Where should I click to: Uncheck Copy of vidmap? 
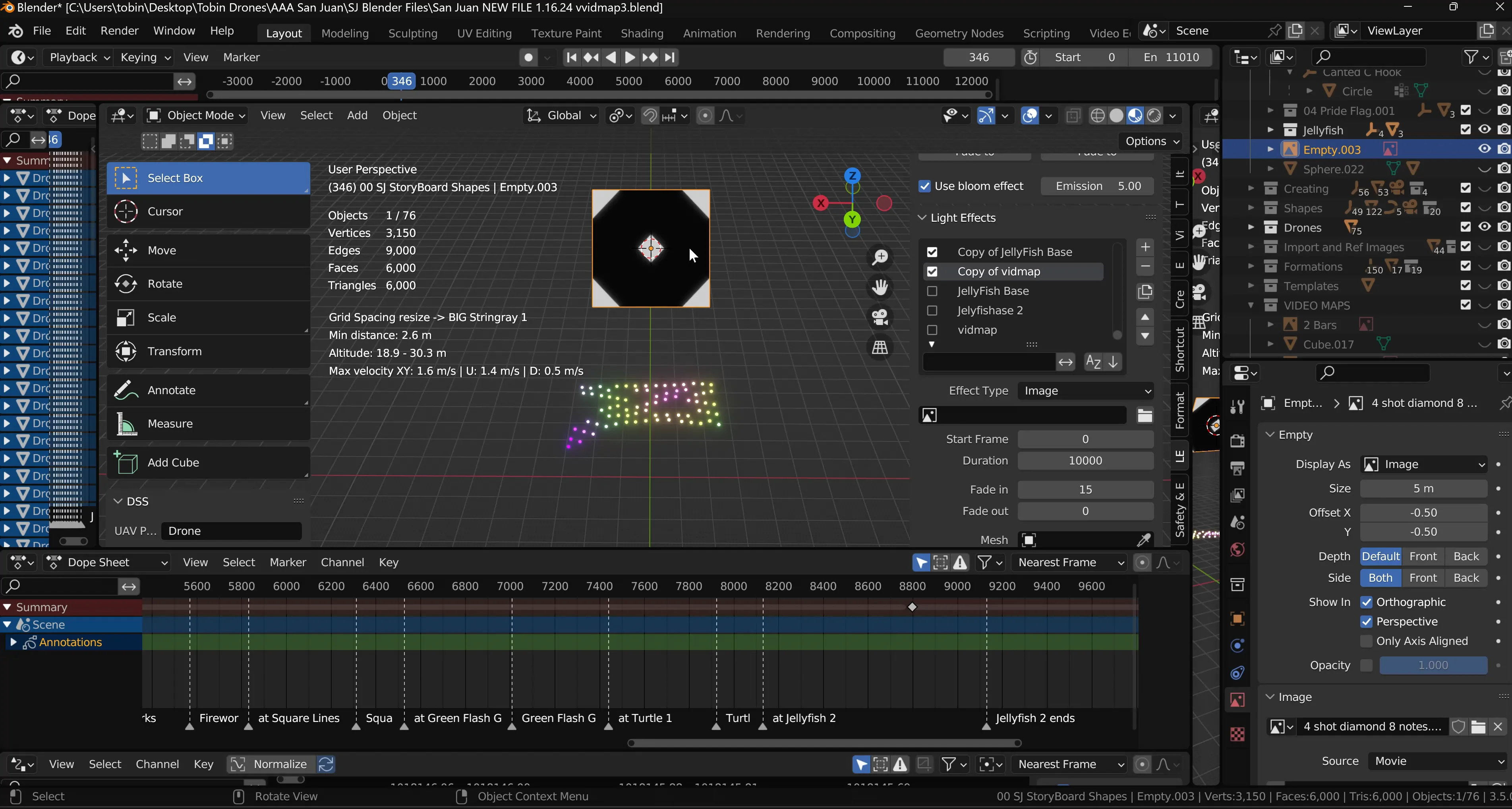coord(932,271)
